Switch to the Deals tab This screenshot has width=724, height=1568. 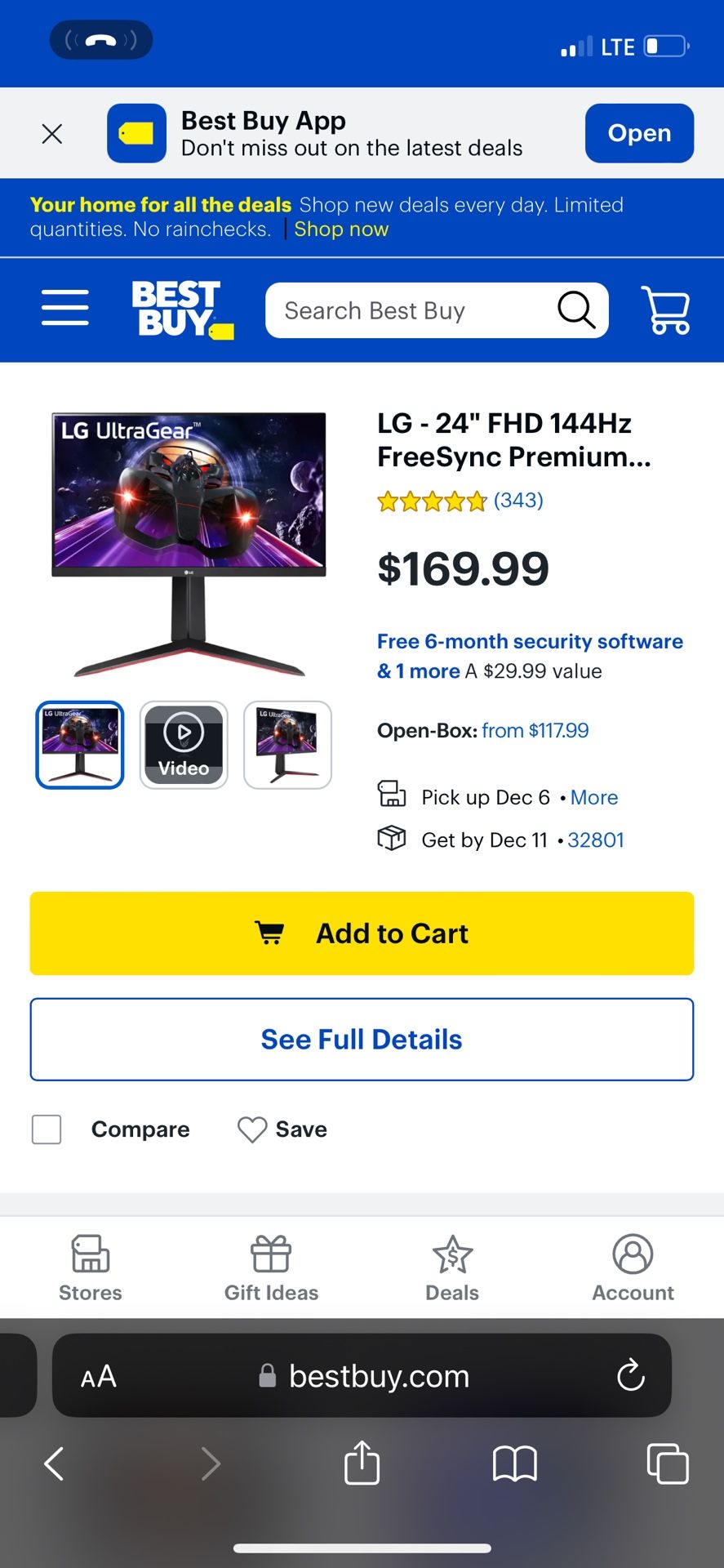pyautogui.click(x=452, y=1268)
